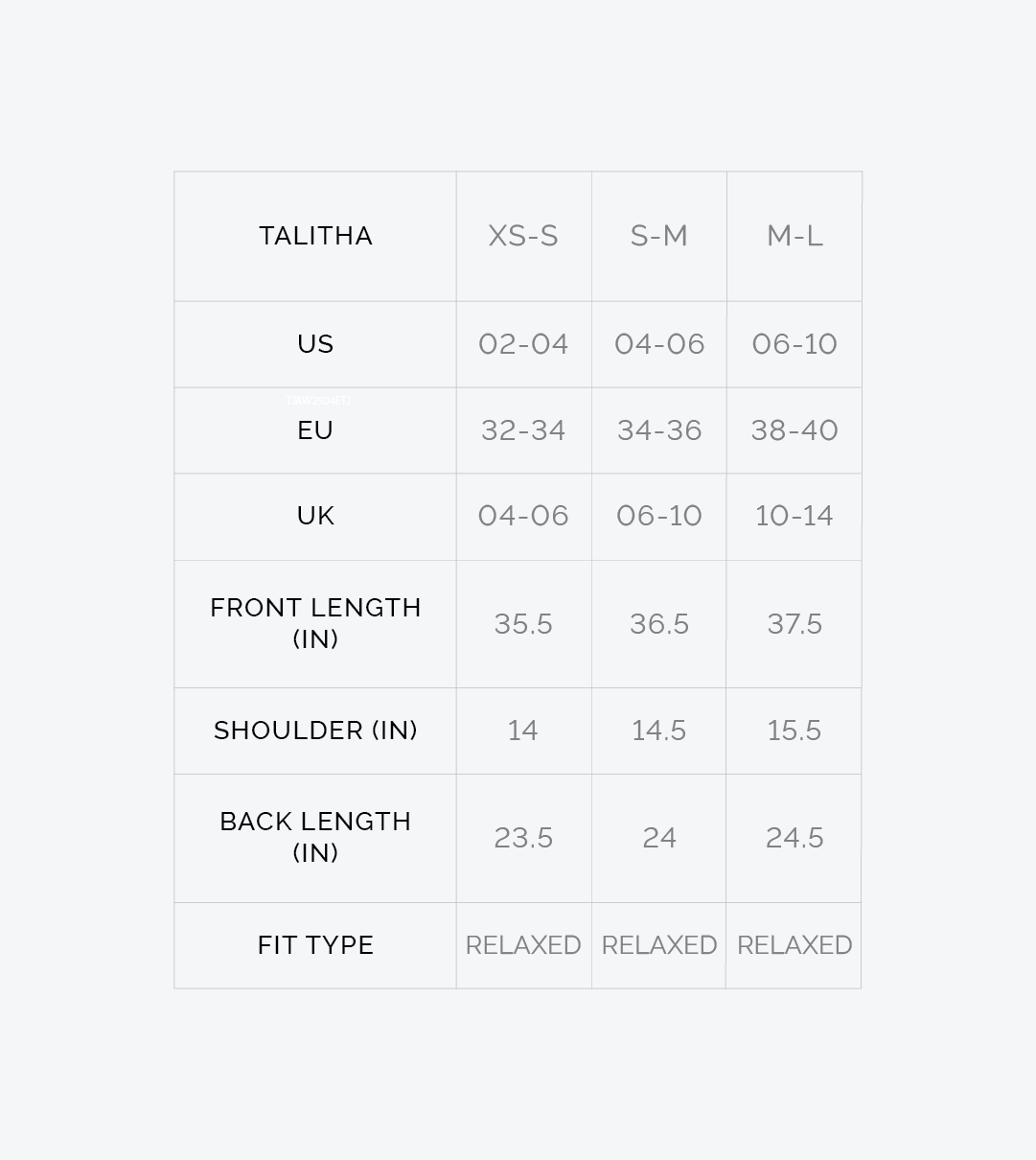1036x1160 pixels.
Task: Click the US row label
Action: 315,344
